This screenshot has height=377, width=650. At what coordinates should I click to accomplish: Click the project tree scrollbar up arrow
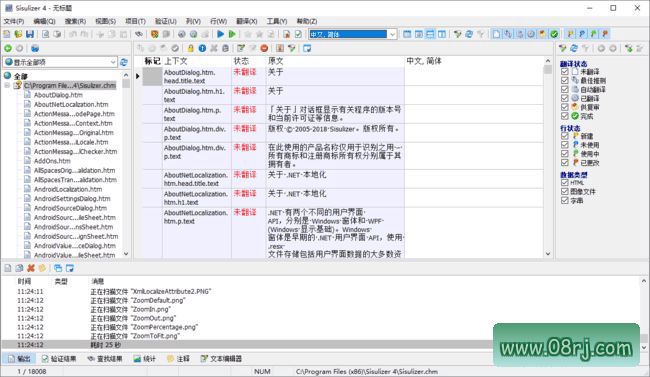[x=126, y=75]
